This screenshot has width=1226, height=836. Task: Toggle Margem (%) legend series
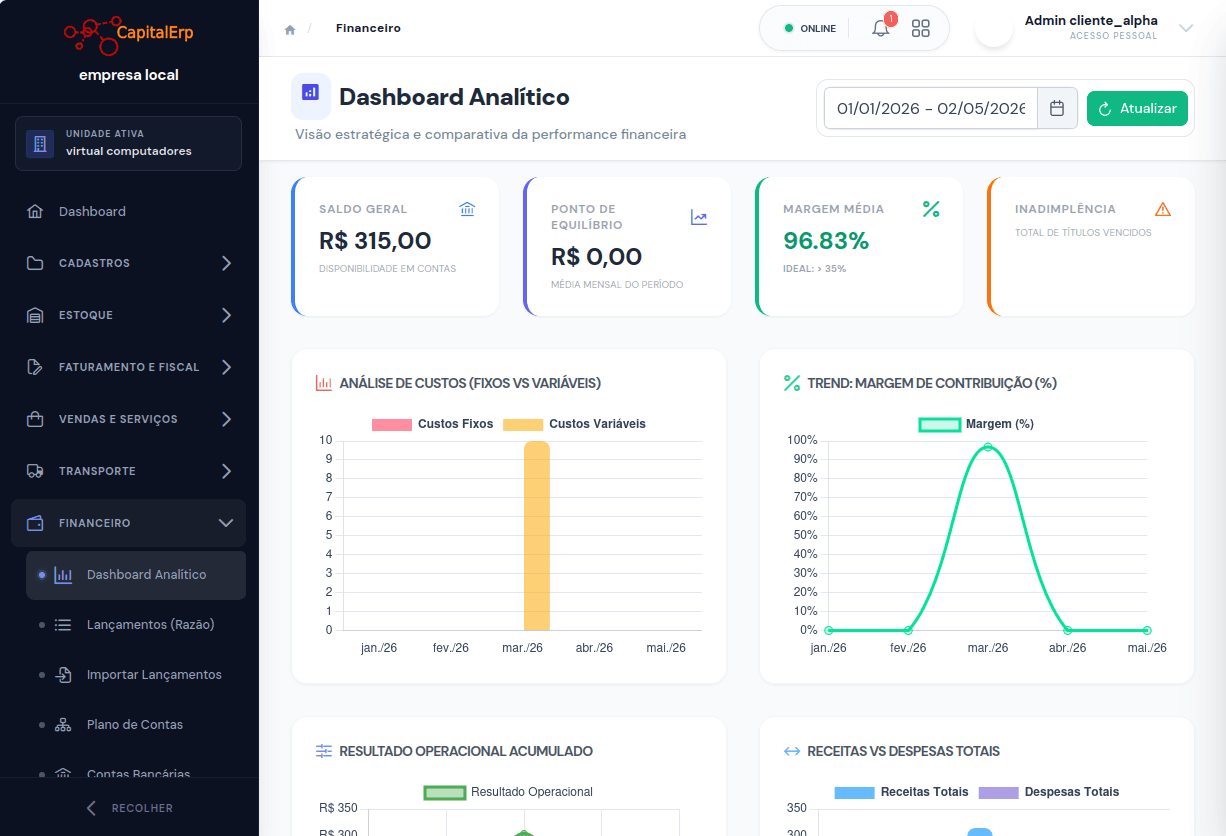pyautogui.click(x=976, y=424)
